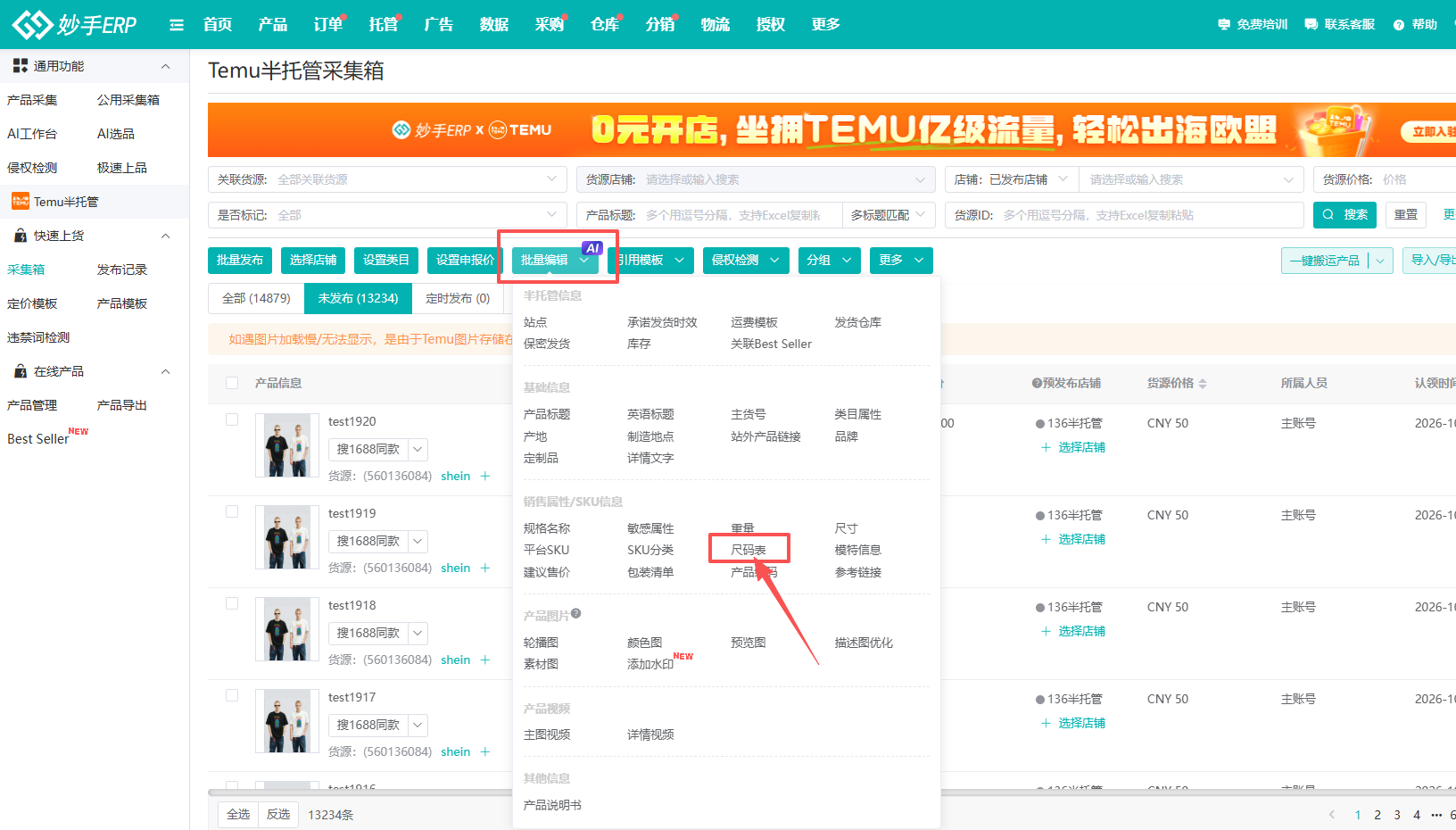Tick the select-all header checkbox
This screenshot has width=1456, height=830.
click(x=232, y=383)
